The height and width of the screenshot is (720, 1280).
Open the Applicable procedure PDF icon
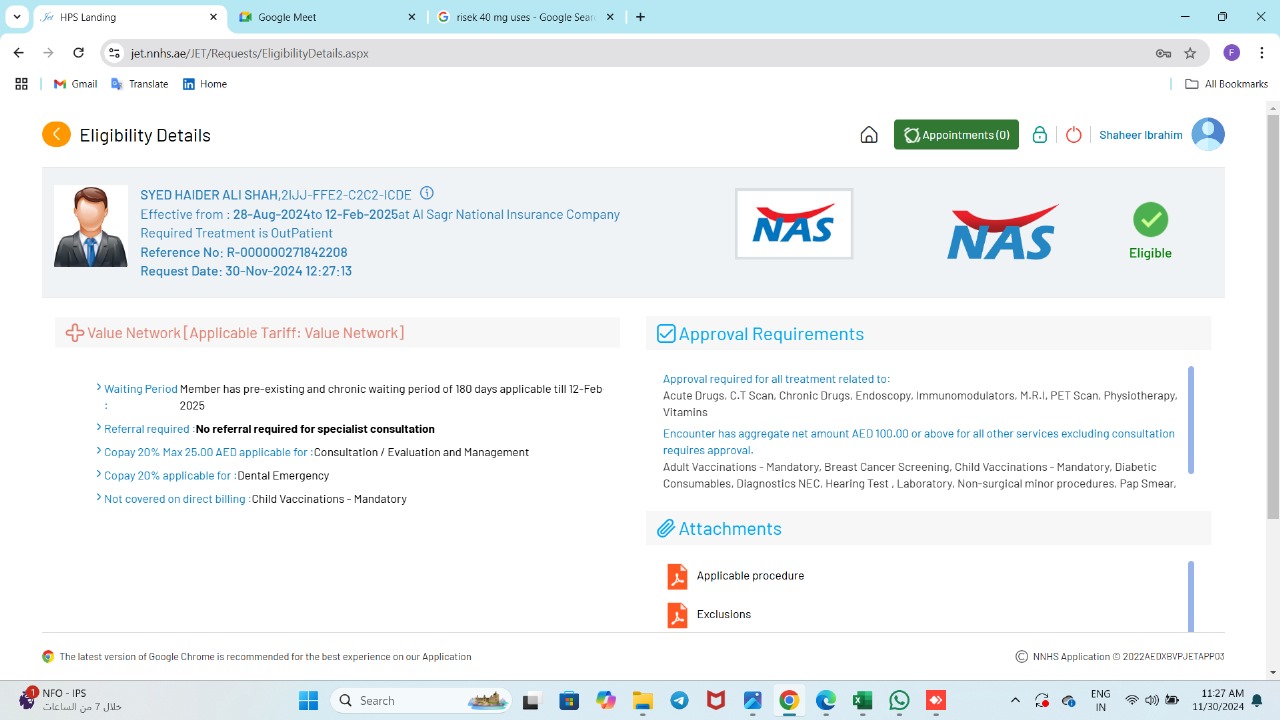click(x=677, y=577)
